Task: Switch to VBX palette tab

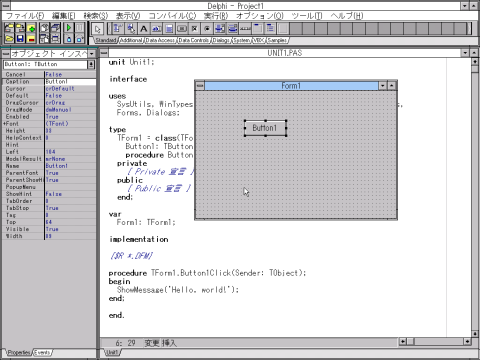Action: pyautogui.click(x=259, y=40)
